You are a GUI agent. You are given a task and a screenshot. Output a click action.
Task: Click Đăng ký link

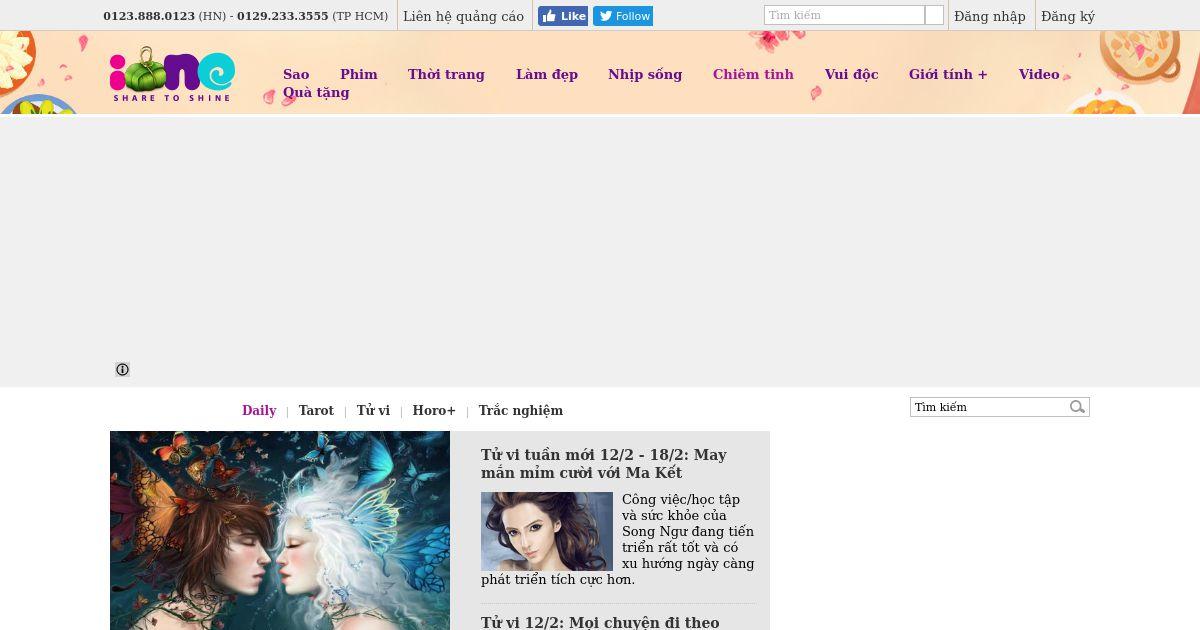click(1068, 16)
